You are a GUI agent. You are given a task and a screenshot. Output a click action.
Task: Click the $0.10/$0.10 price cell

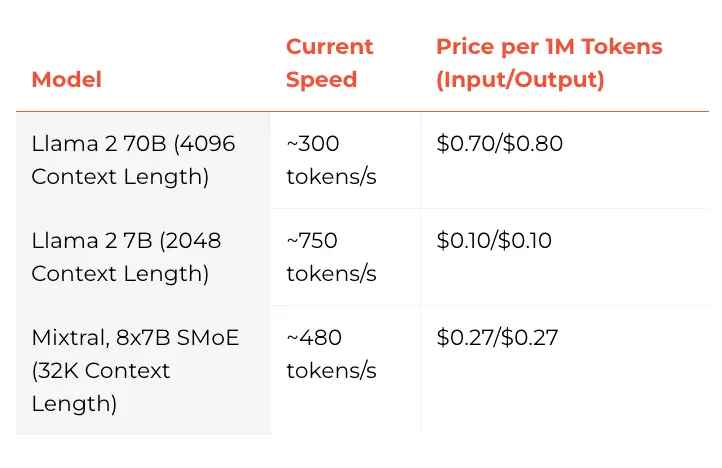tap(494, 241)
